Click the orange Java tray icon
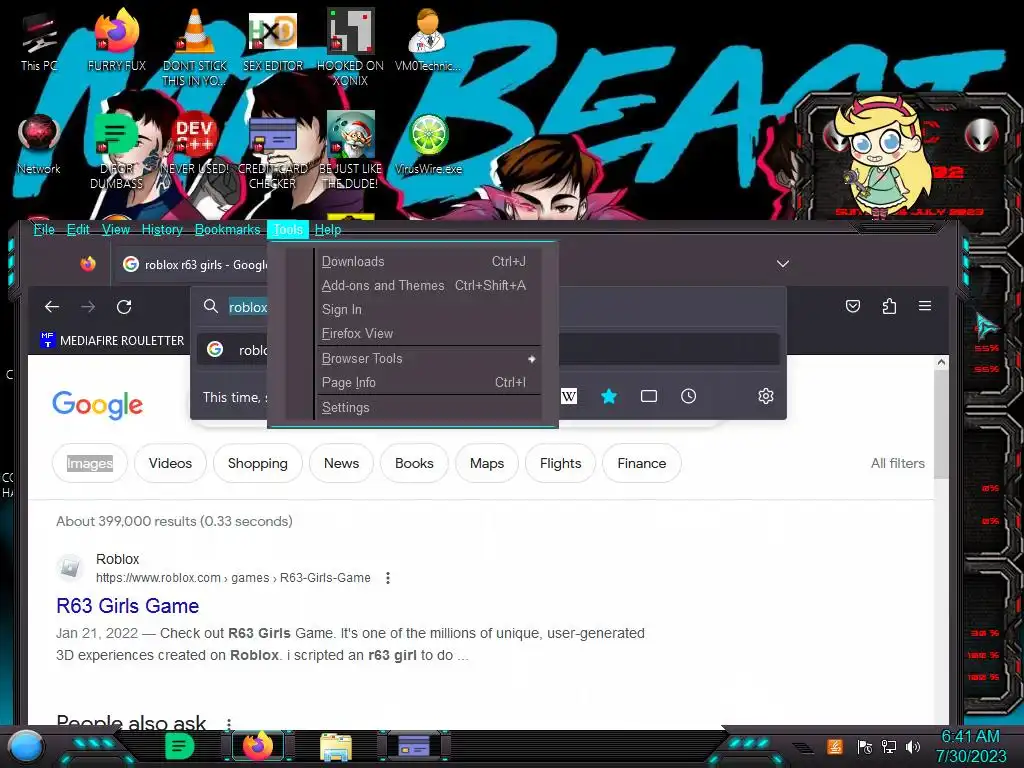This screenshot has width=1024, height=768. pyautogui.click(x=835, y=746)
